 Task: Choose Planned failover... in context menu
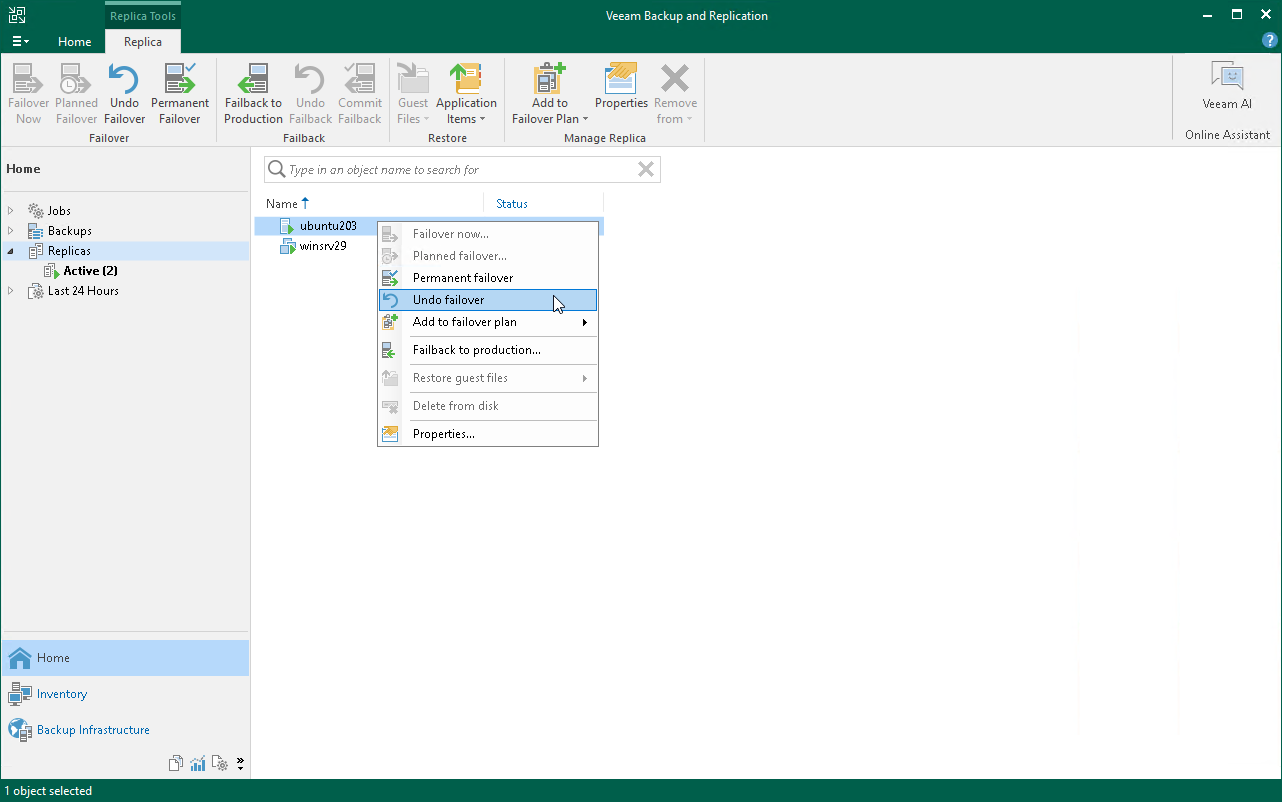pyautogui.click(x=488, y=256)
